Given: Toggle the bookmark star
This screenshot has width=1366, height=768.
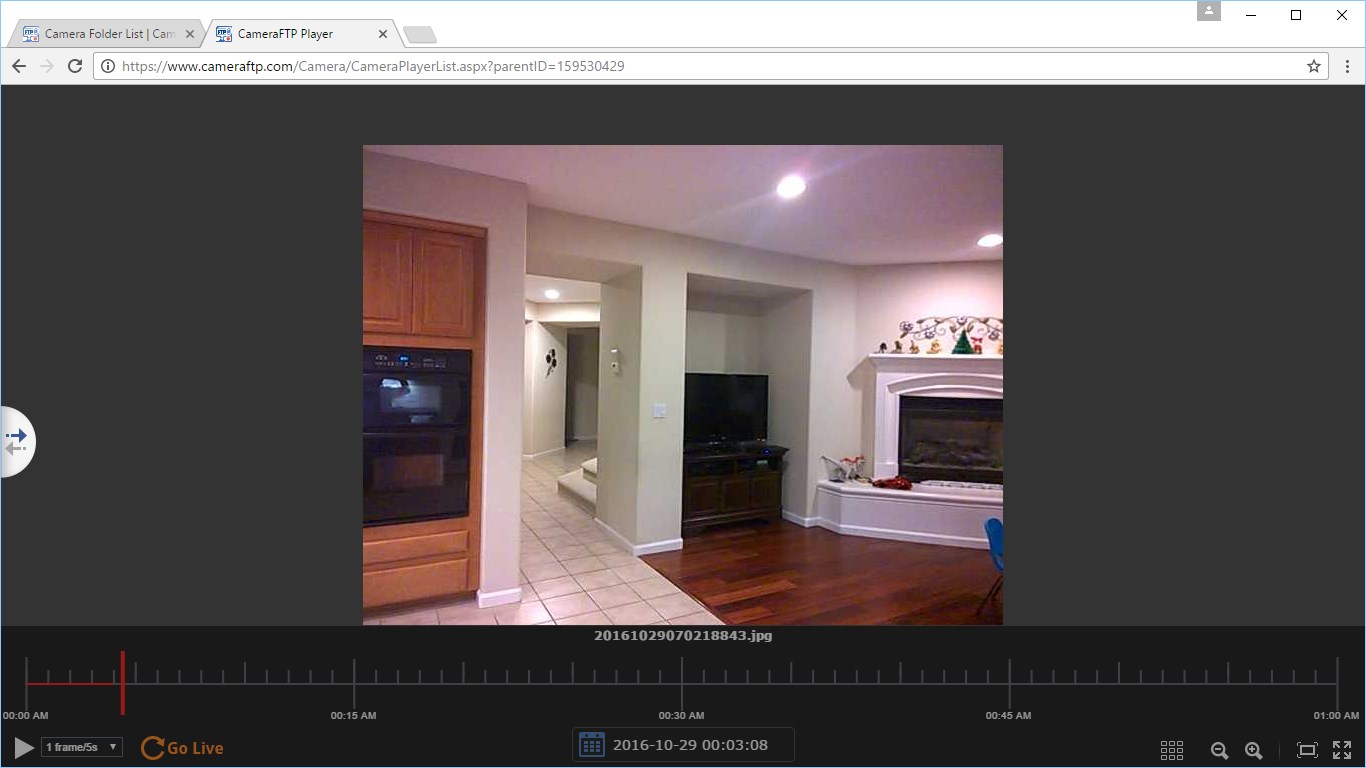Looking at the screenshot, I should 1313,66.
